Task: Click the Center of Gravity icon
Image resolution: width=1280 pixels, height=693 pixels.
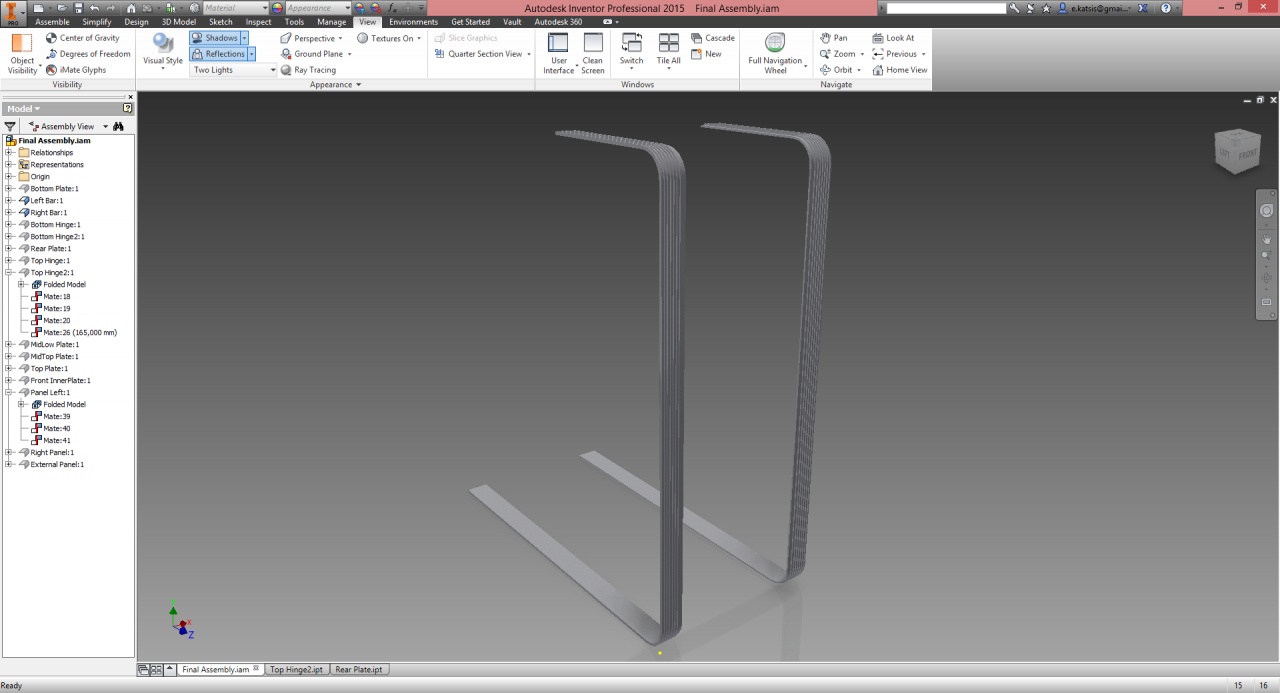Action: click(x=52, y=38)
